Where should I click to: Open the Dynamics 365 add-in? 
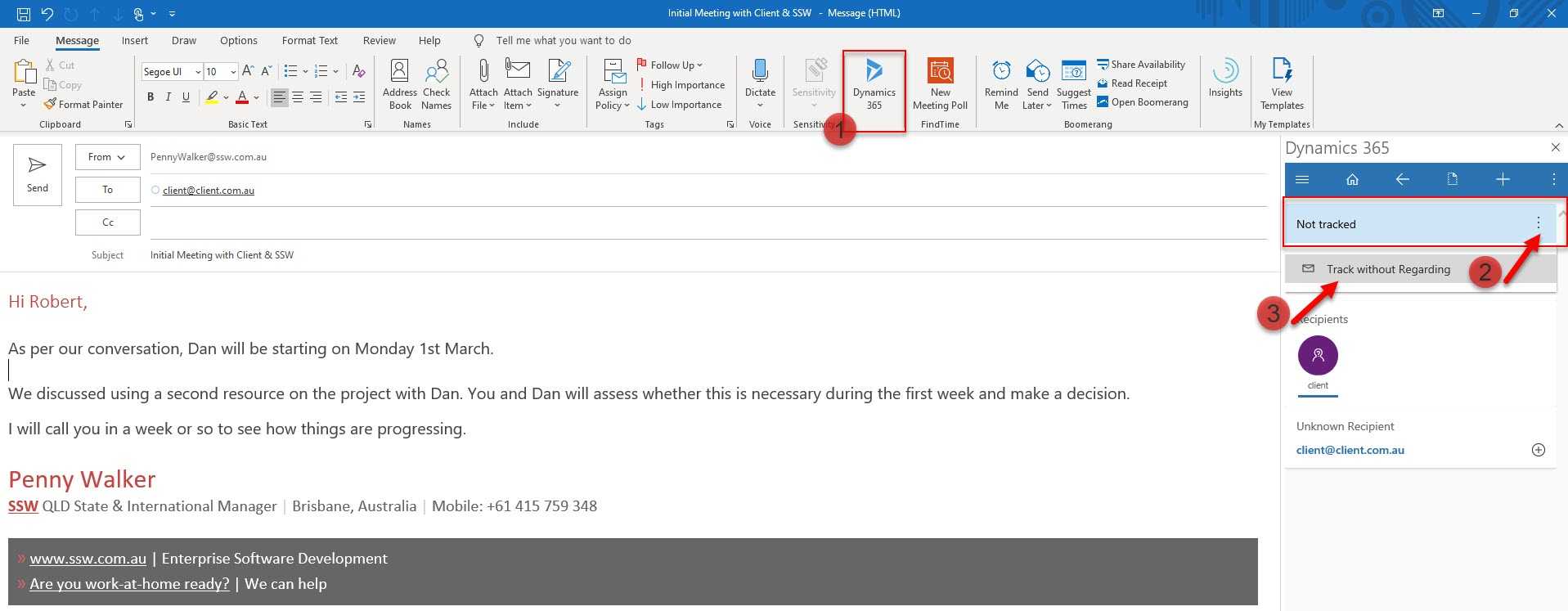tap(874, 84)
